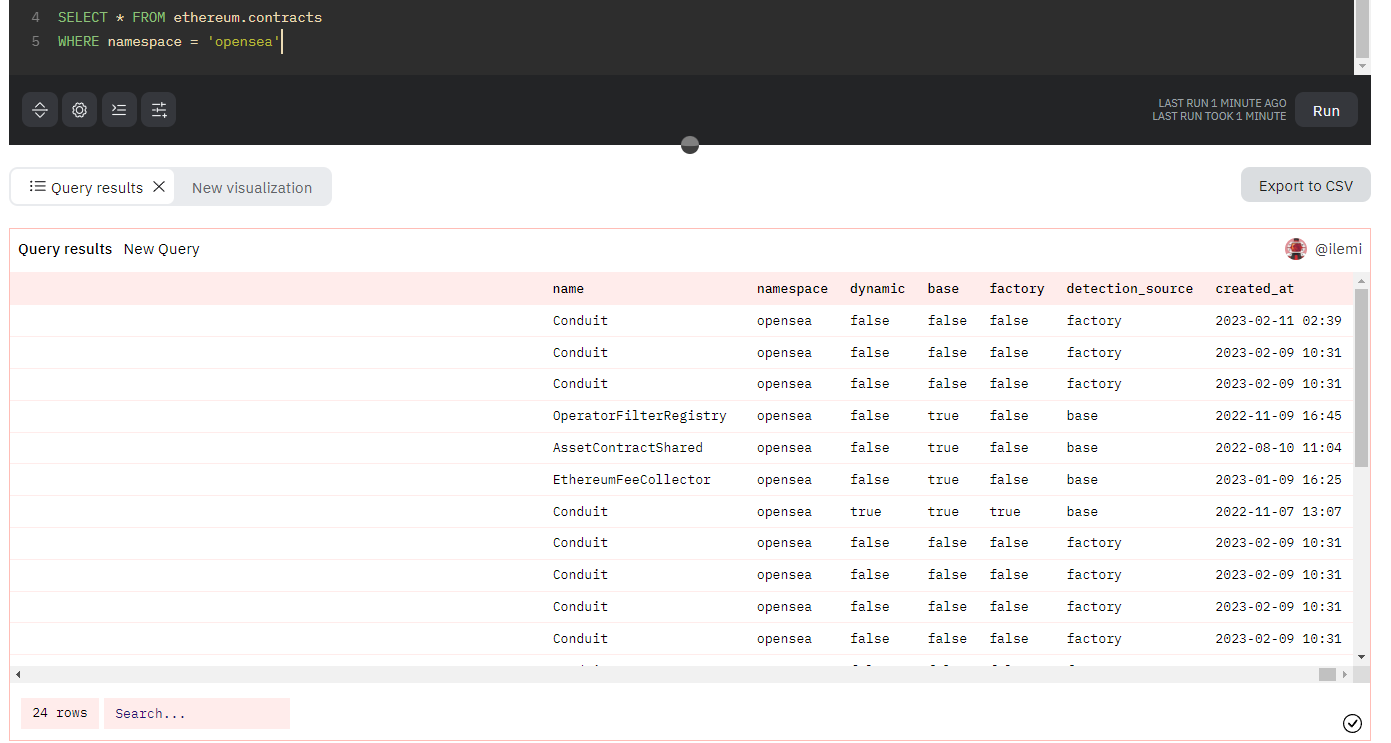Sort by the name column header
Viewport: 1391px width, 743px height.
(x=568, y=288)
